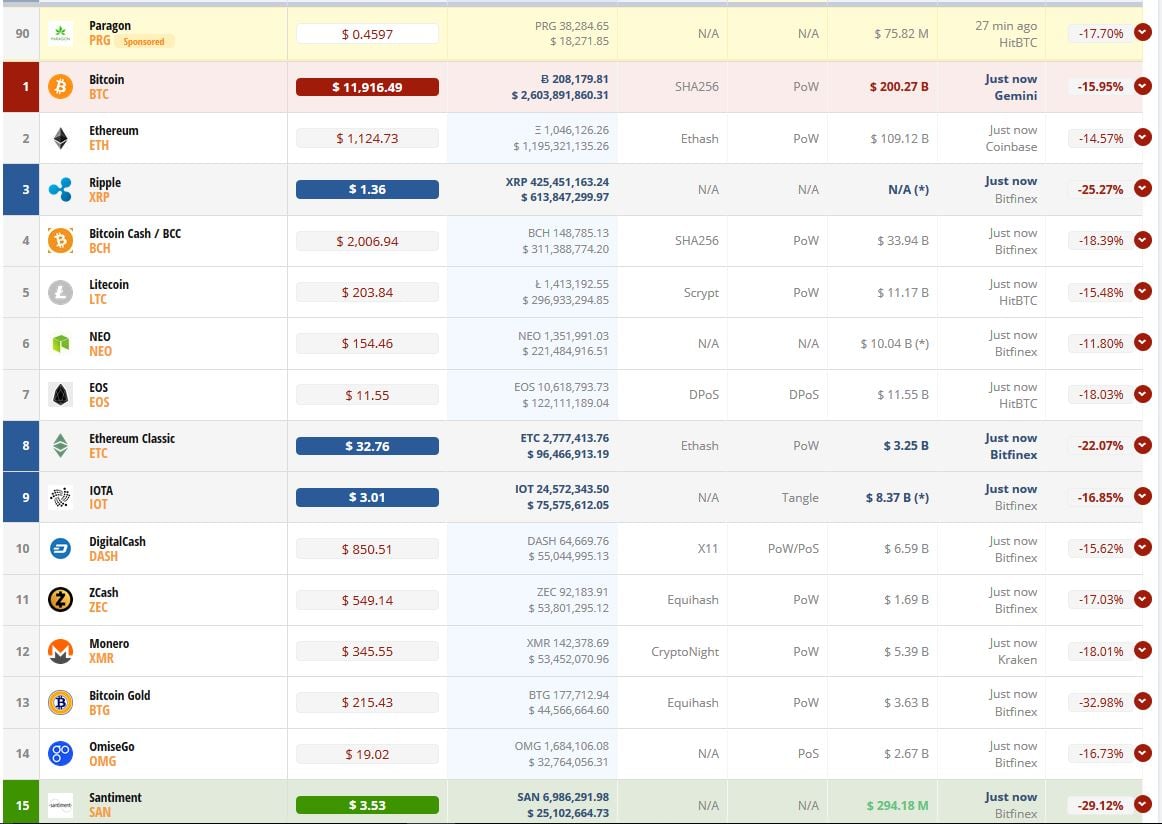Expand the DigitalCash row's red arrow

tap(1143, 548)
